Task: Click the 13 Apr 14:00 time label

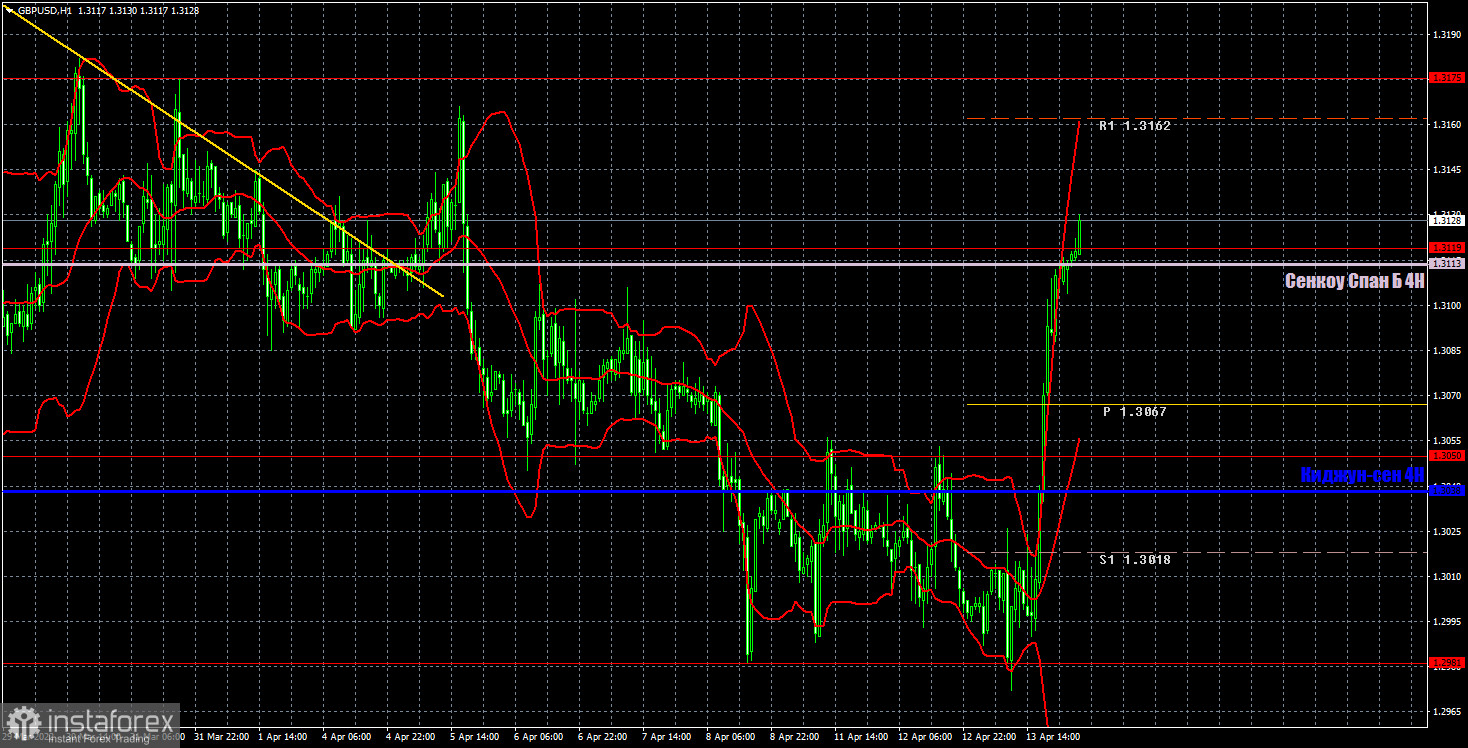Action: 1051,737
